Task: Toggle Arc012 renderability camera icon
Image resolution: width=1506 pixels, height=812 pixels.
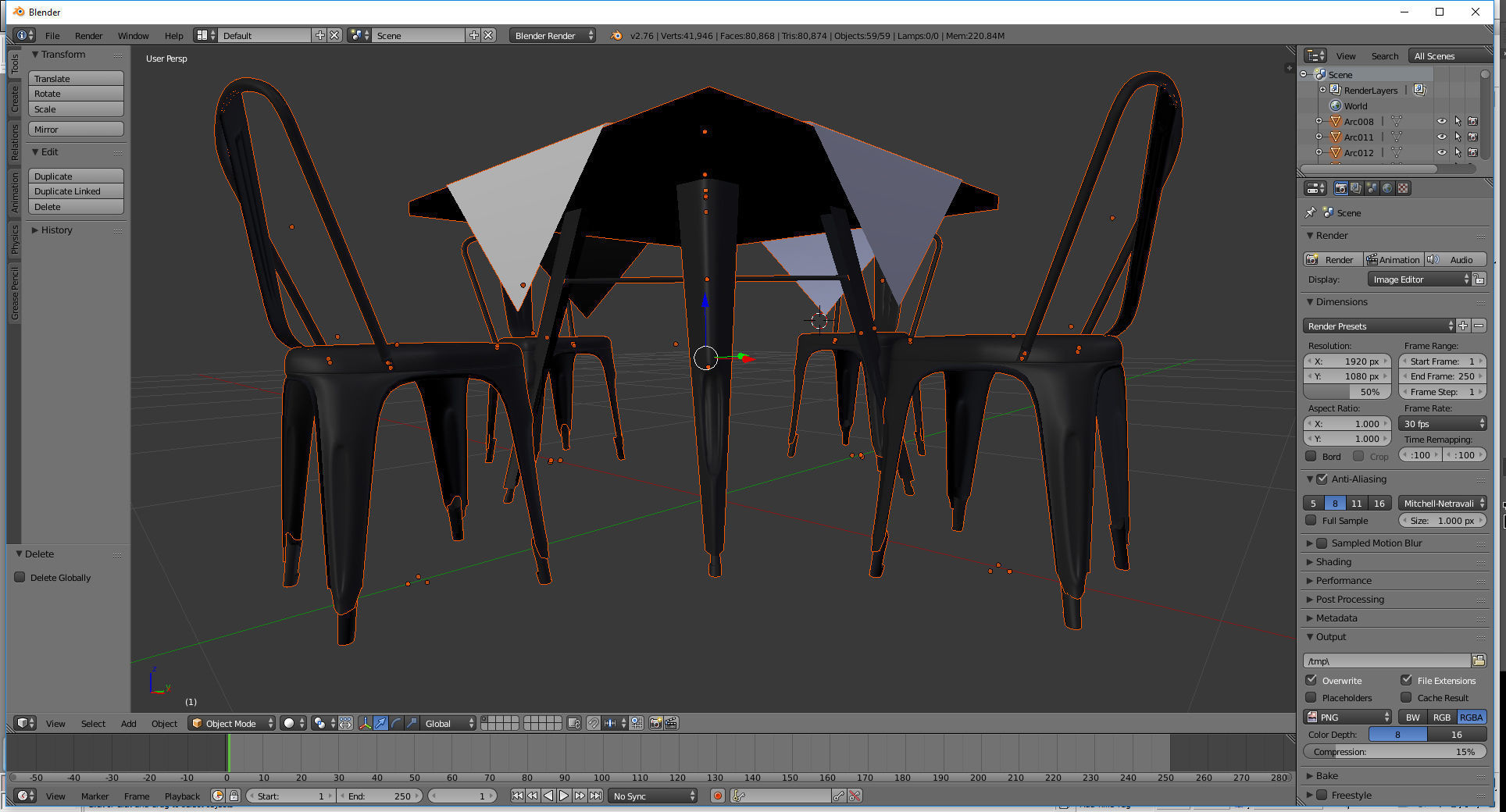Action: (1472, 152)
